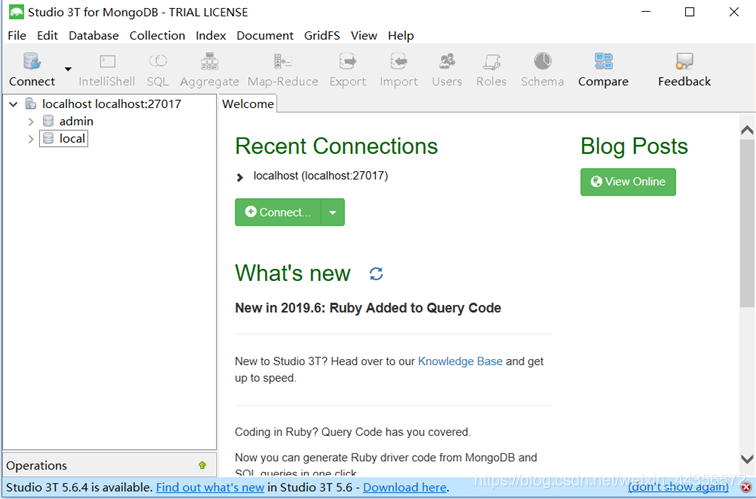The height and width of the screenshot is (499, 756).
Task: Open the Collection menu
Action: pyautogui.click(x=157, y=36)
